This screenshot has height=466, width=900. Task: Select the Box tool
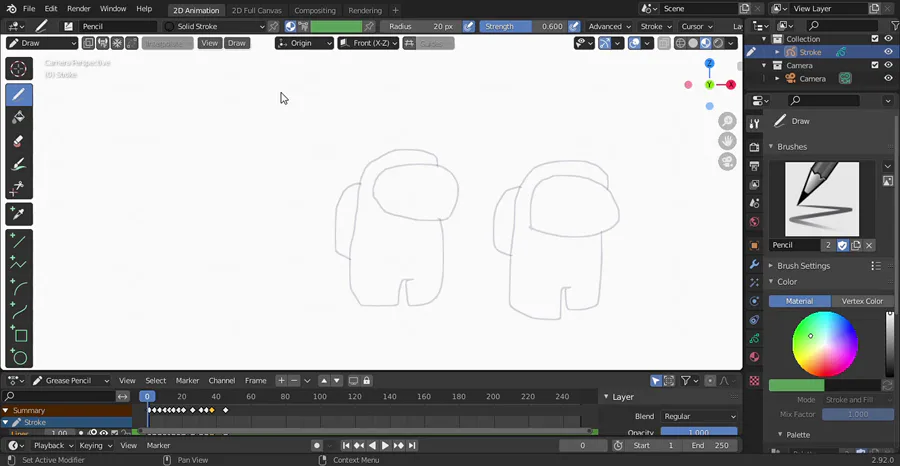[19, 335]
